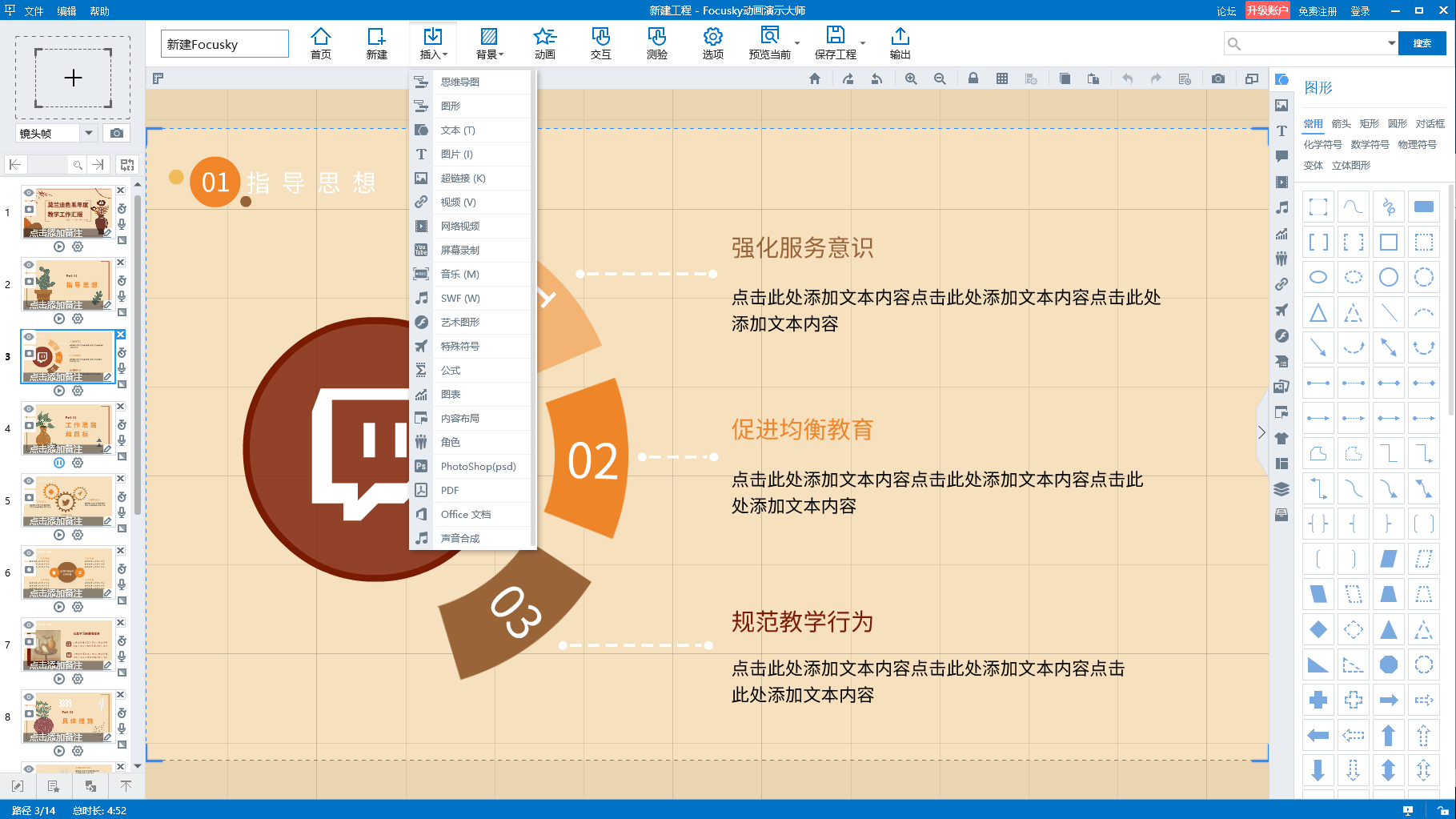Click the 搜索 search button
The image size is (1456, 819).
point(1422,43)
